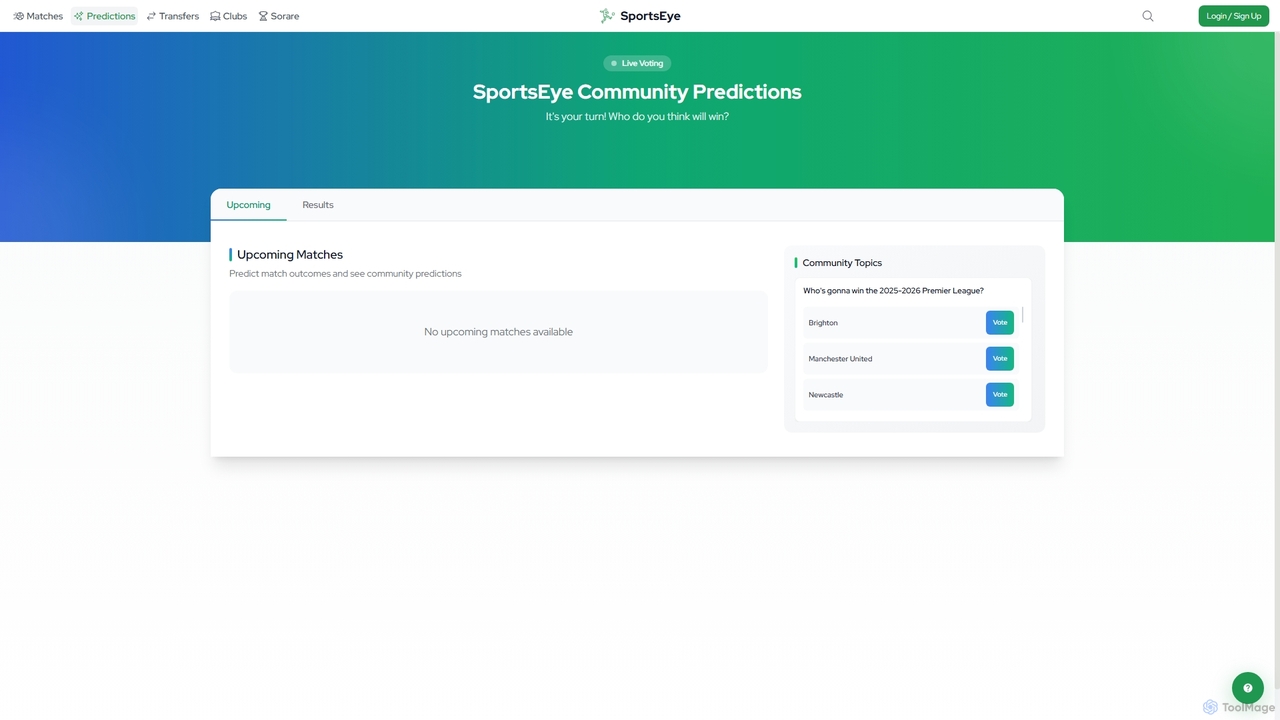Screen dimensions: 1280x720
Task: Open the search magnifier icon
Action: point(1148,16)
